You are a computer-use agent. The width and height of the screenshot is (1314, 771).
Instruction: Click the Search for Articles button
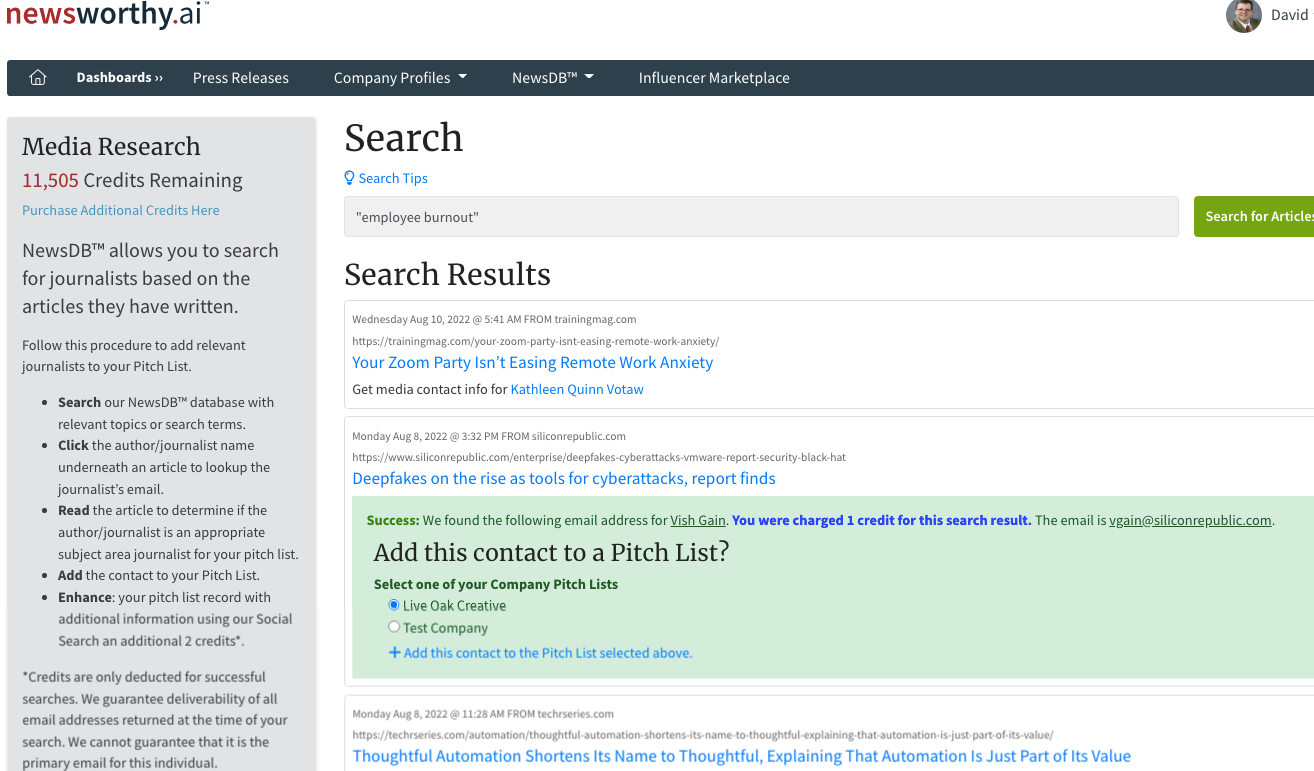pyautogui.click(x=1254, y=216)
